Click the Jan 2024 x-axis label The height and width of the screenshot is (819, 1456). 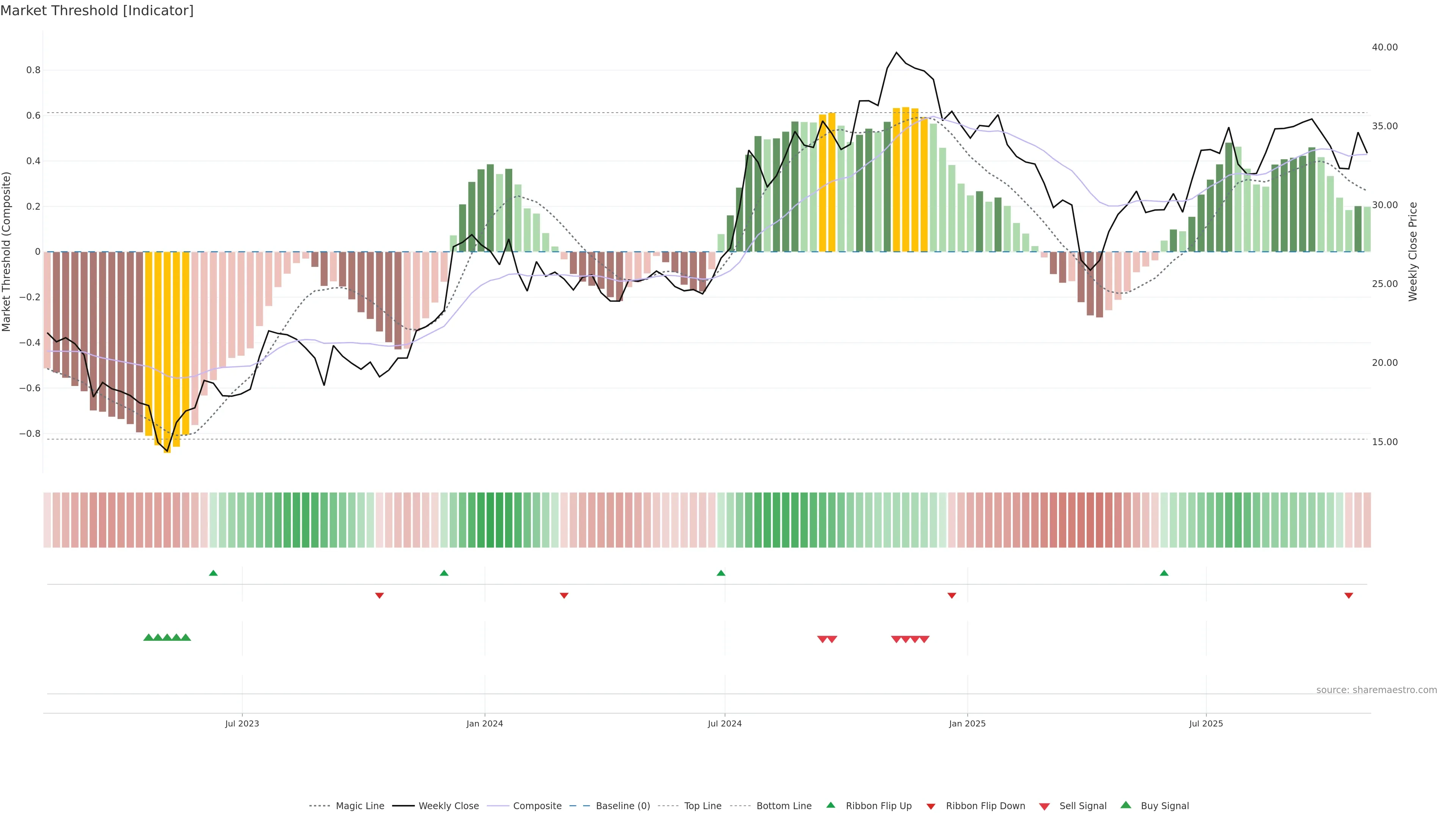click(485, 723)
